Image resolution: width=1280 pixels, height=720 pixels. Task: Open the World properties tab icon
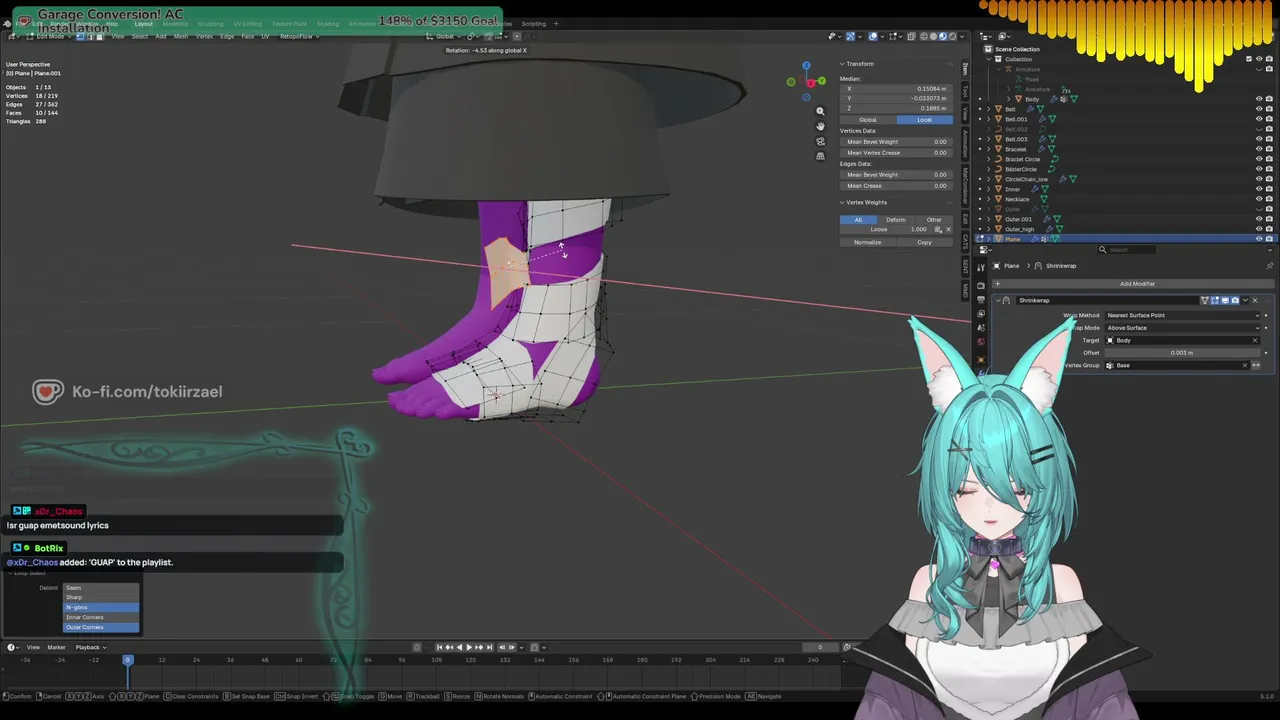[981, 342]
